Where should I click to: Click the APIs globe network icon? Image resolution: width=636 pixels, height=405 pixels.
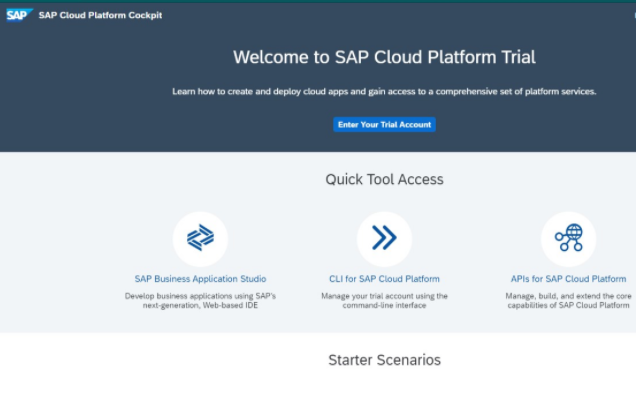pyautogui.click(x=568, y=238)
